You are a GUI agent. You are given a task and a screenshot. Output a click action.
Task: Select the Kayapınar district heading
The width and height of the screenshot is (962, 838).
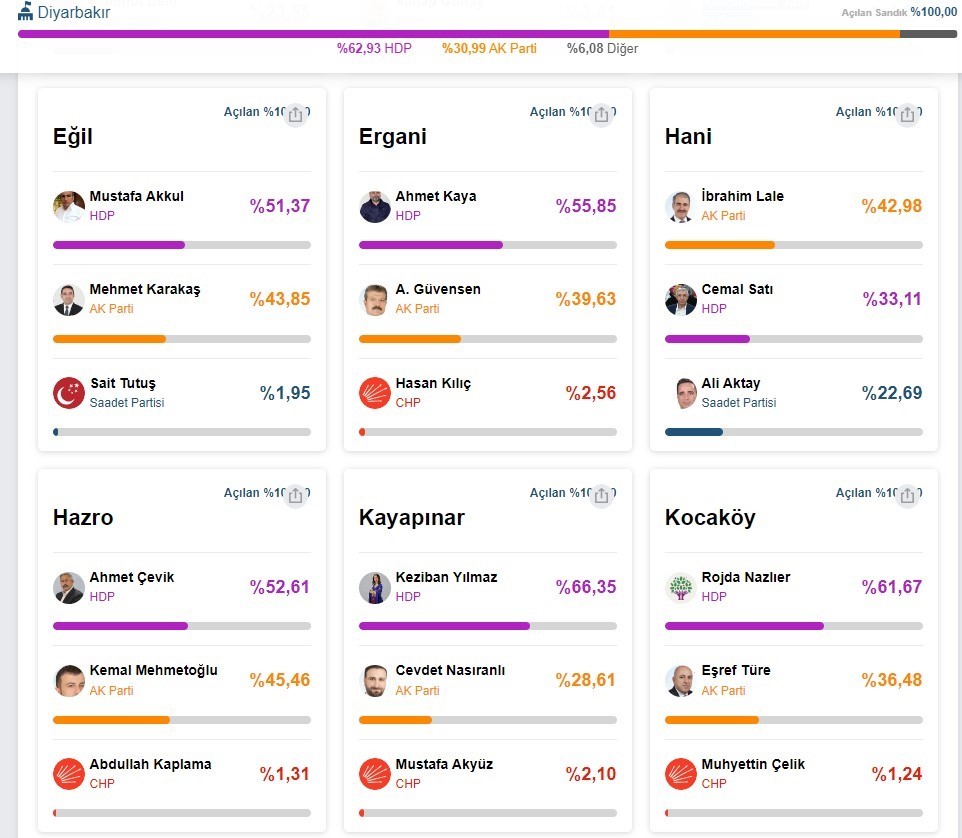click(412, 518)
